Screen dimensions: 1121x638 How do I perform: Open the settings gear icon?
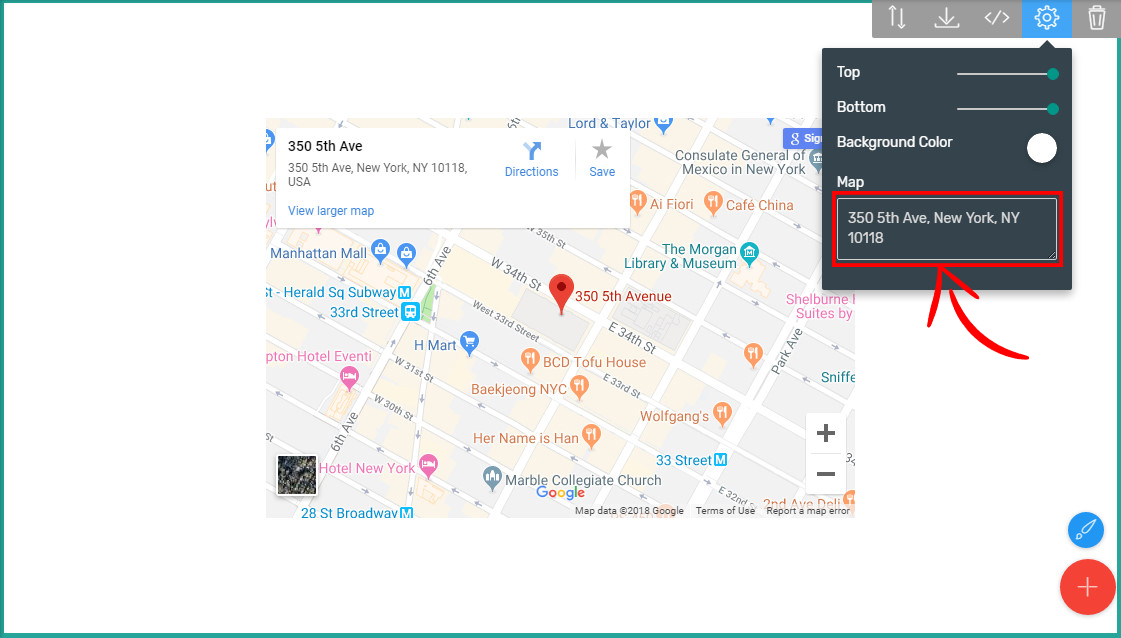click(x=1046, y=18)
